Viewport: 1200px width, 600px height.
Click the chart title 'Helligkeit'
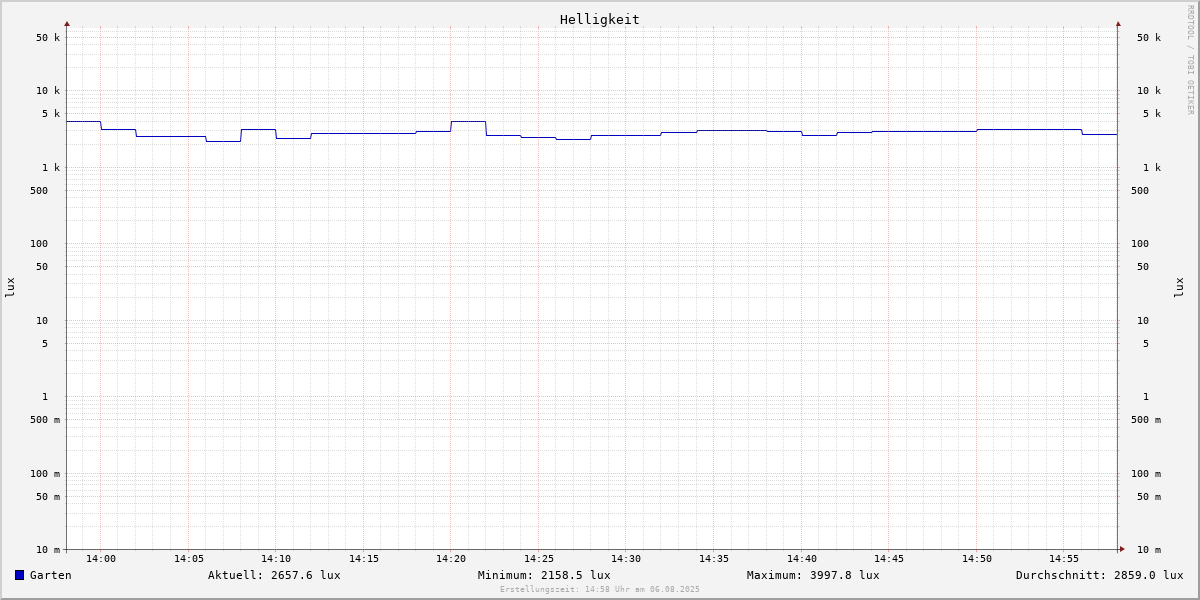(x=600, y=19)
